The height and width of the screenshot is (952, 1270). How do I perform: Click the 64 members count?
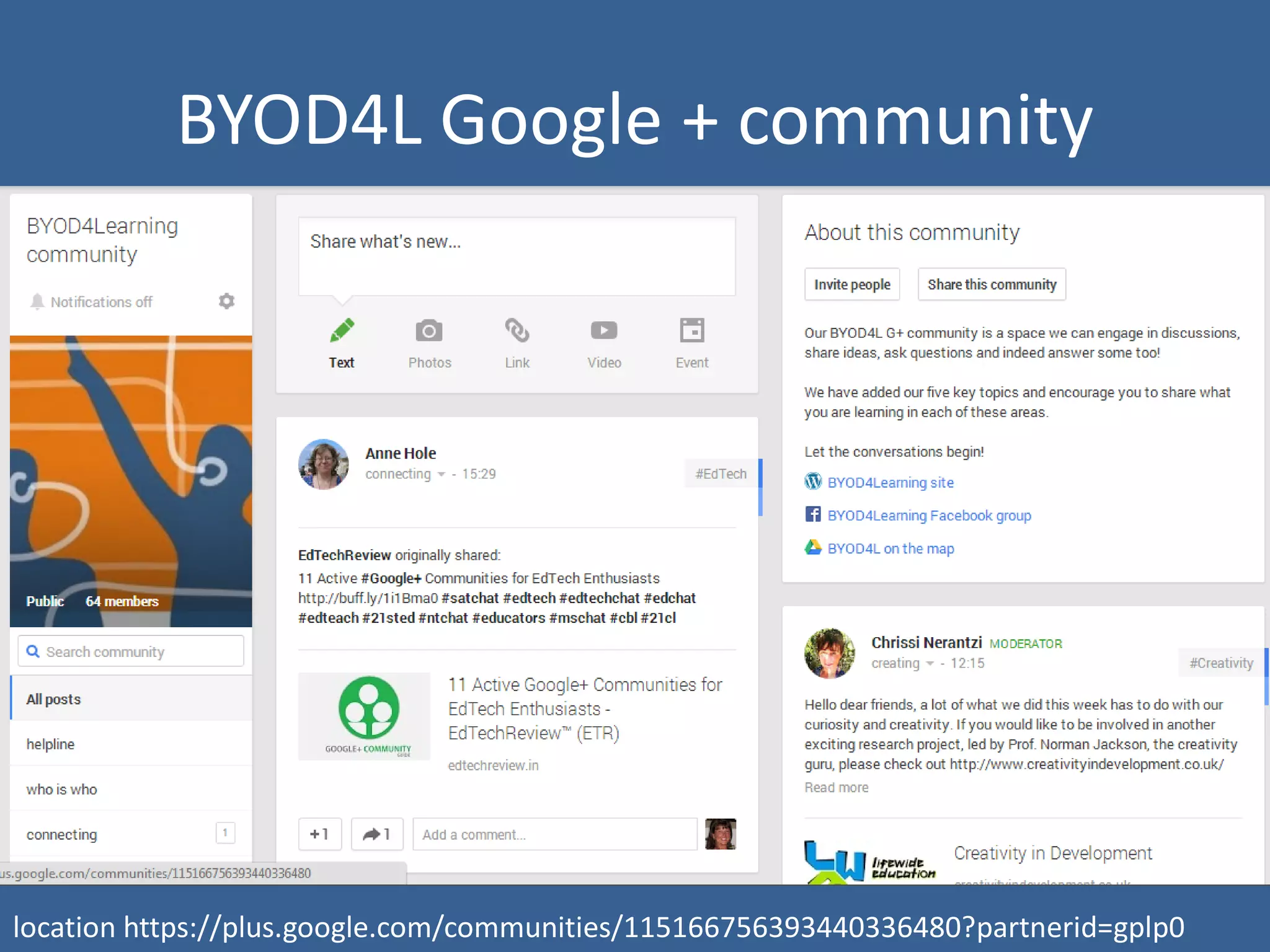click(122, 601)
